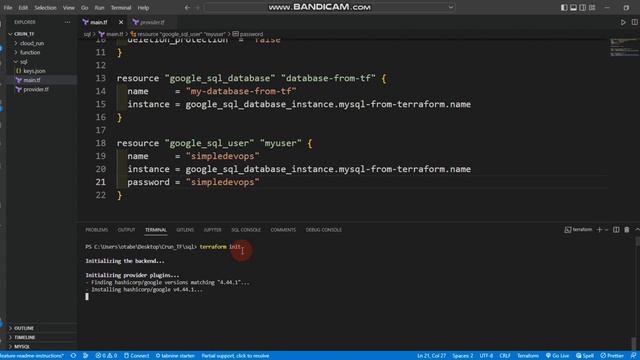
Task: Kill terminal with the trash icon
Action: (627, 229)
